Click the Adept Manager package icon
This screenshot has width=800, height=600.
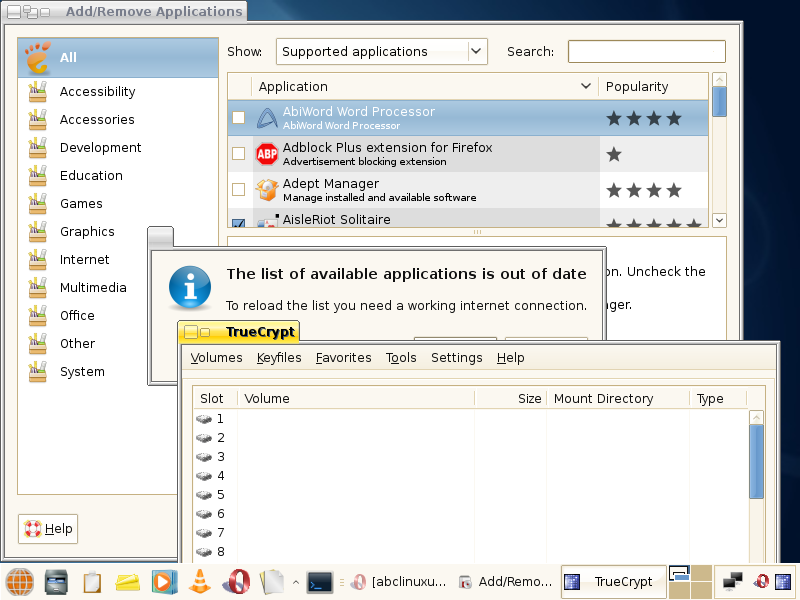(x=266, y=190)
